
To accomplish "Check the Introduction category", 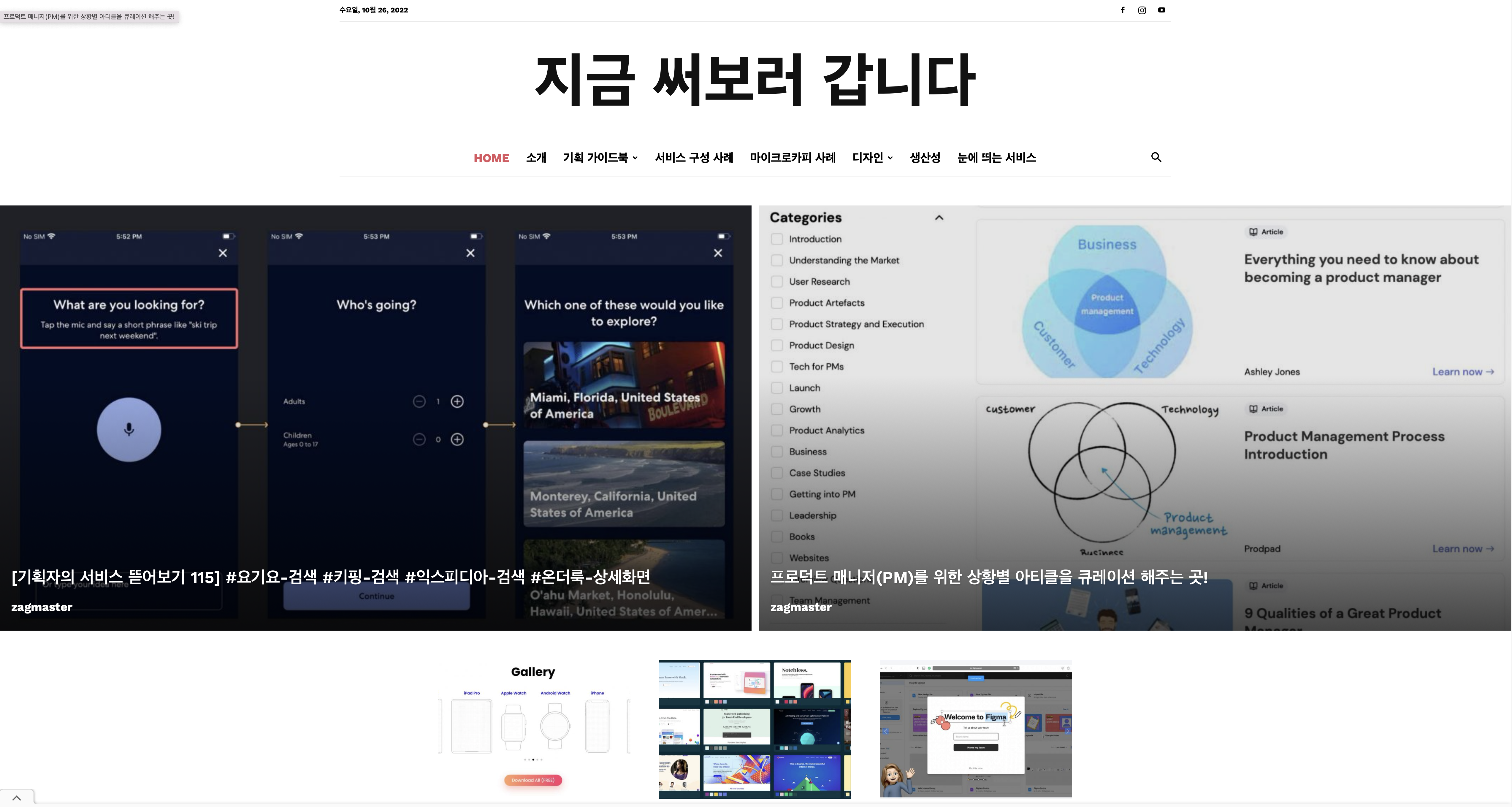I will pos(776,239).
